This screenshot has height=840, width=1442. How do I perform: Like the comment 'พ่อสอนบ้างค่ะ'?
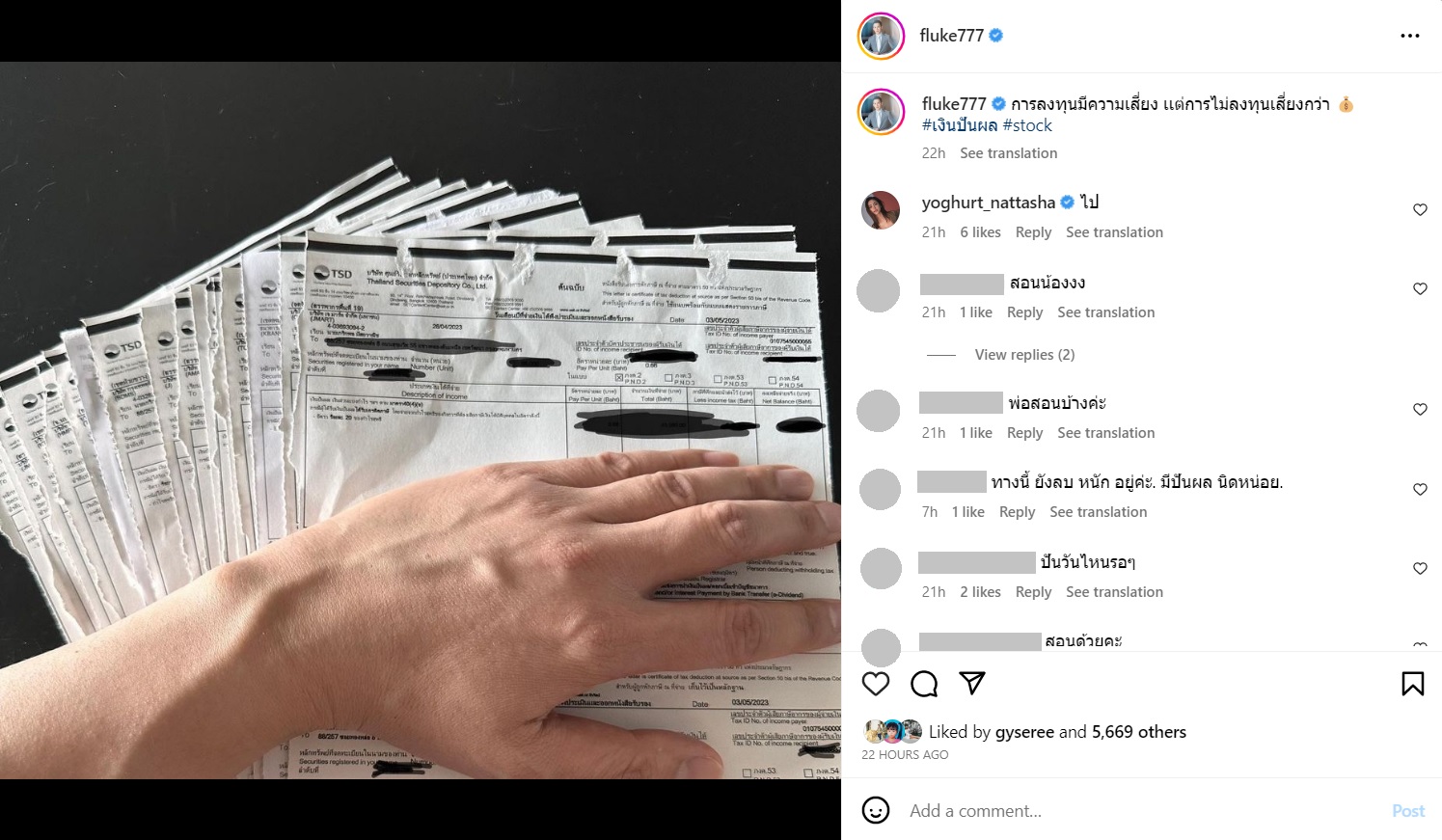[x=1420, y=409]
